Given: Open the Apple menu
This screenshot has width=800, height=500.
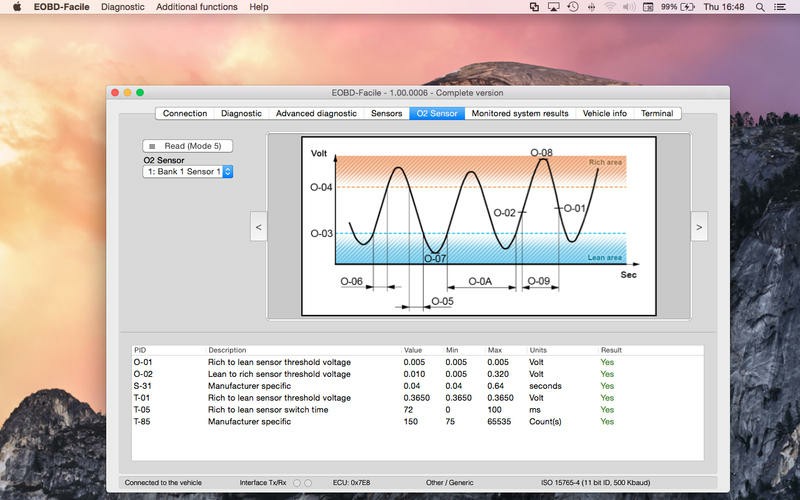Looking at the screenshot, I should [16, 7].
